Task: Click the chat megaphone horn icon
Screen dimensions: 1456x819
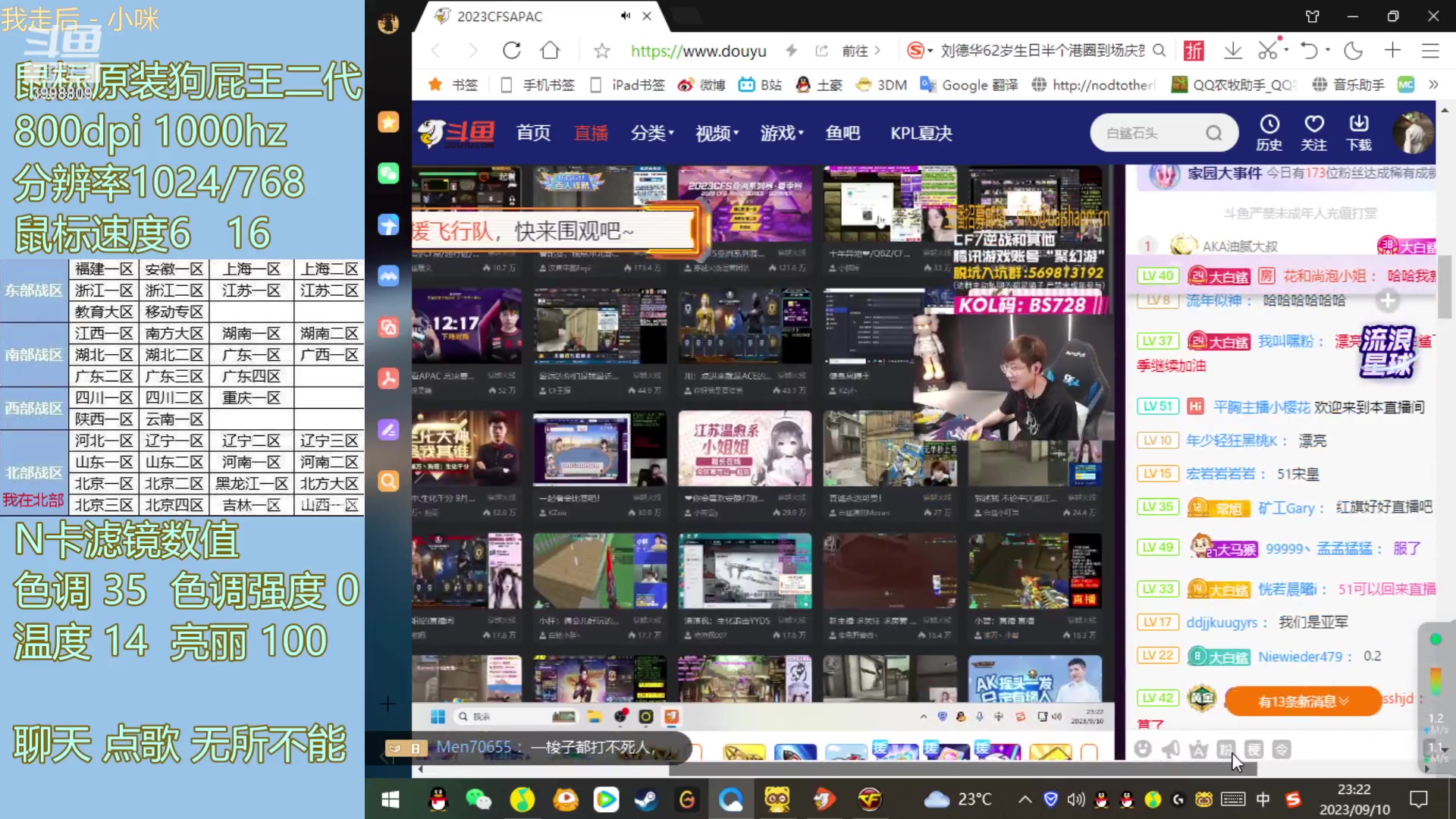Action: pyautogui.click(x=1171, y=749)
